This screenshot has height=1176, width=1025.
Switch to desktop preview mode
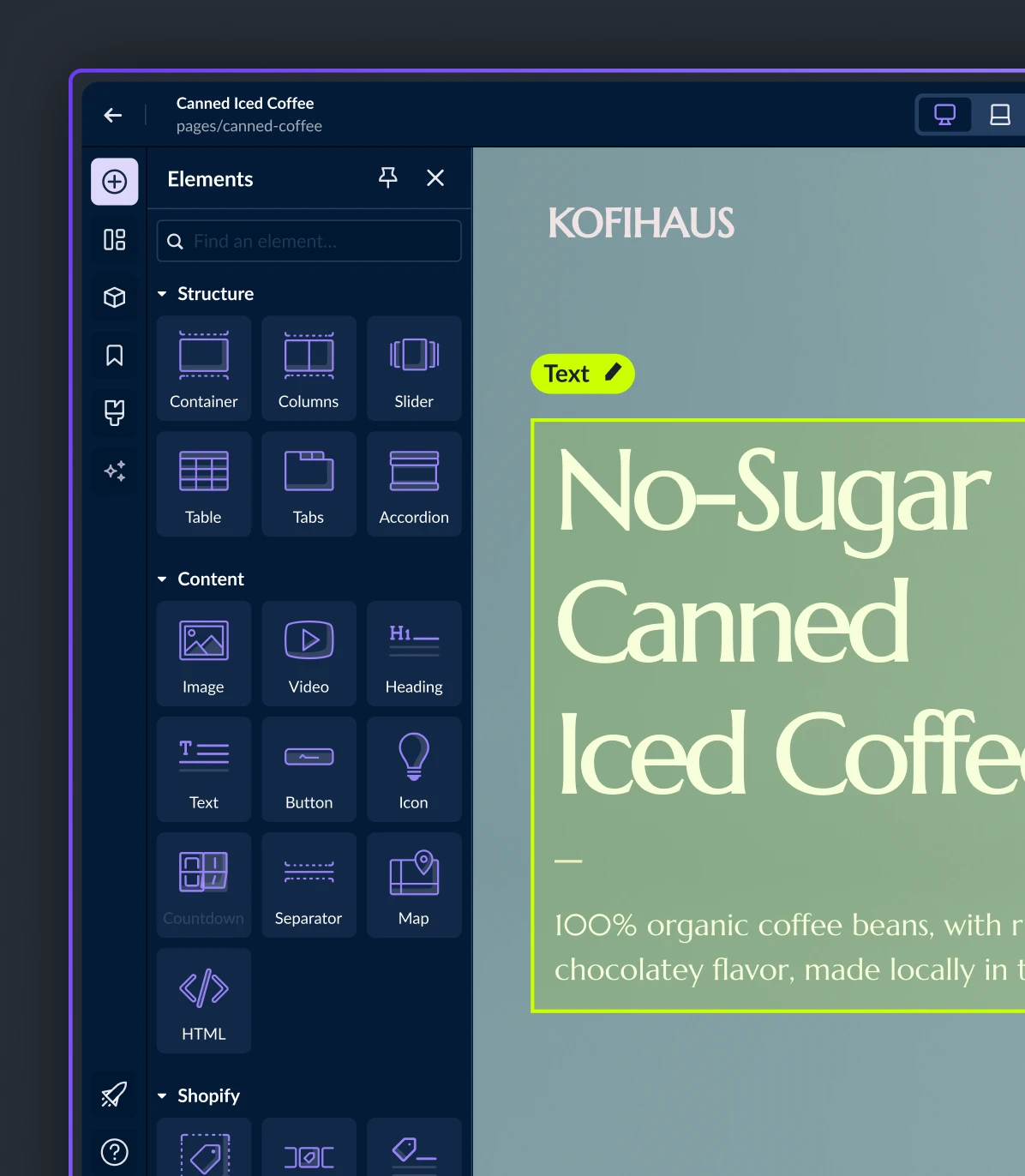945,115
